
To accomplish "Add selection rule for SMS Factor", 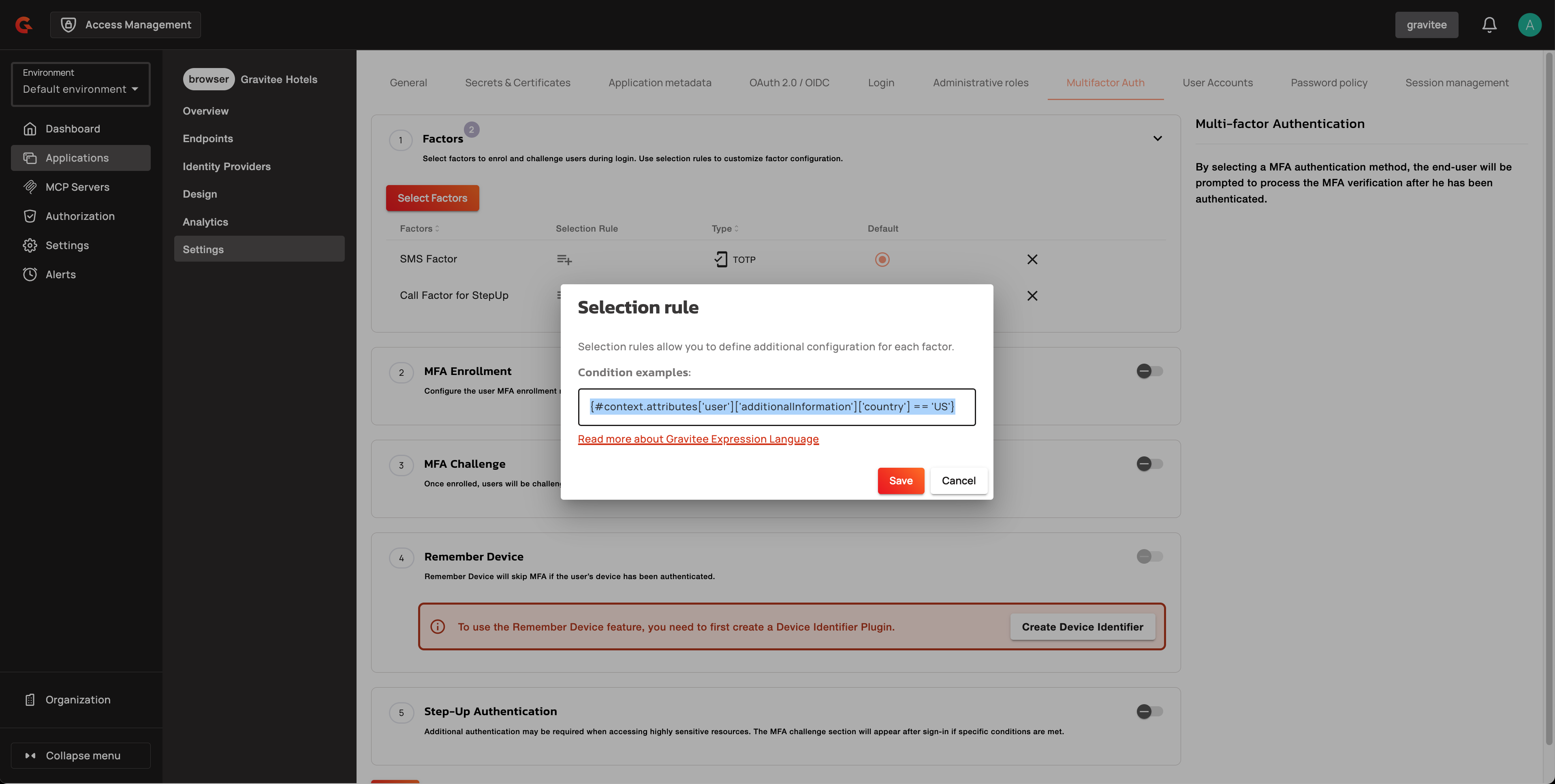I will [564, 260].
